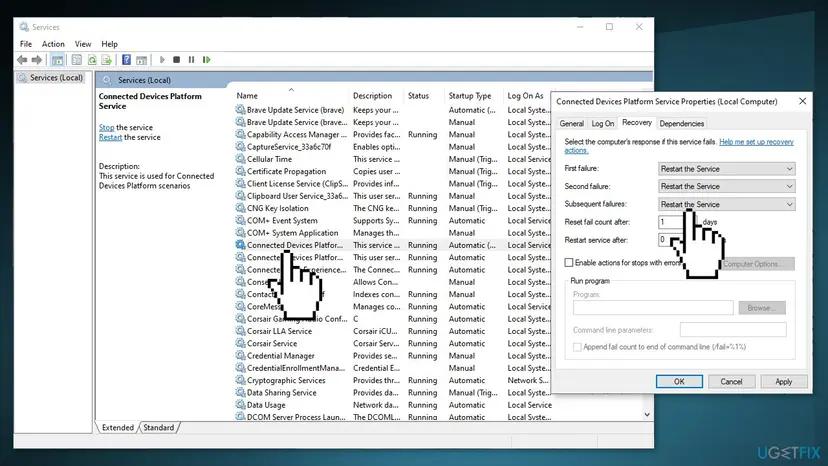
Task: Select the Brave Update Service (brave) row
Action: 393,110
